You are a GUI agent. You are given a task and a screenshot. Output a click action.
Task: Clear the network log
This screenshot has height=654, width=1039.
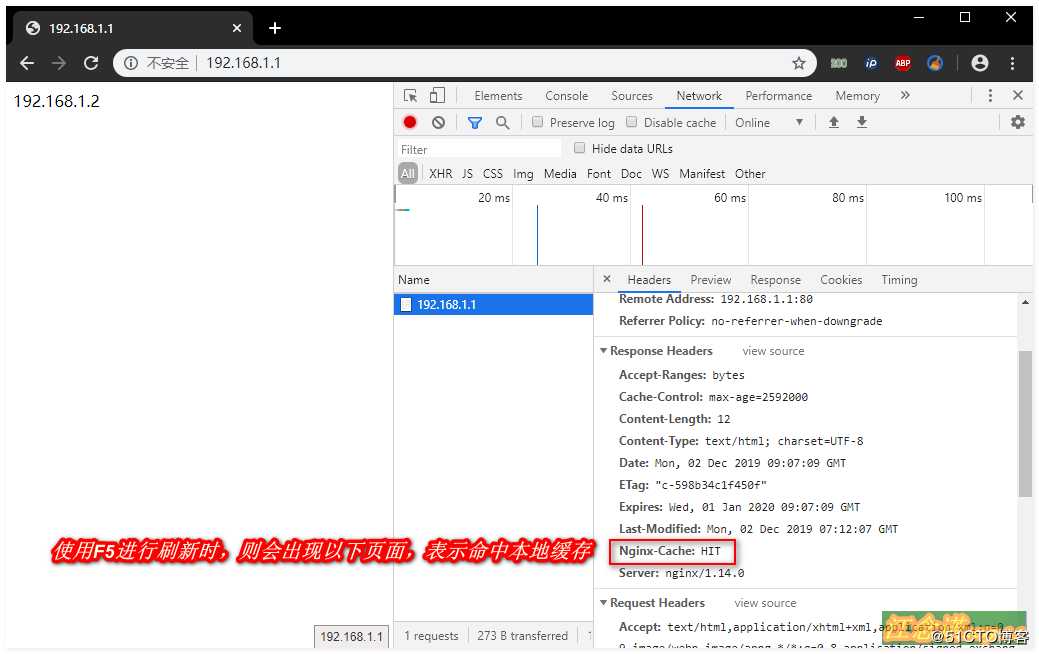pyautogui.click(x=438, y=122)
